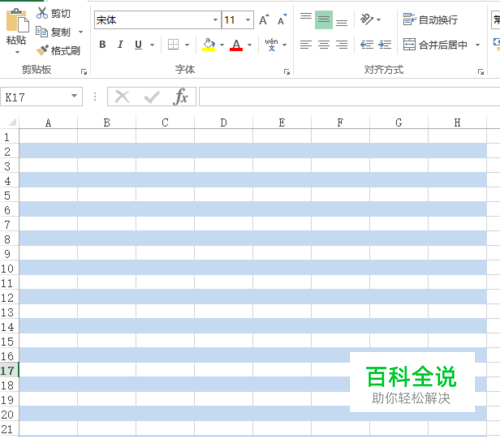
Task: Click the Insert Function fx button
Action: tap(181, 97)
